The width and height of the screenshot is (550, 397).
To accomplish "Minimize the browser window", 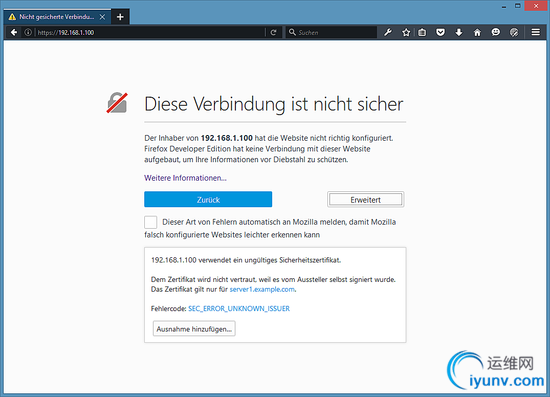I will pos(504,6).
